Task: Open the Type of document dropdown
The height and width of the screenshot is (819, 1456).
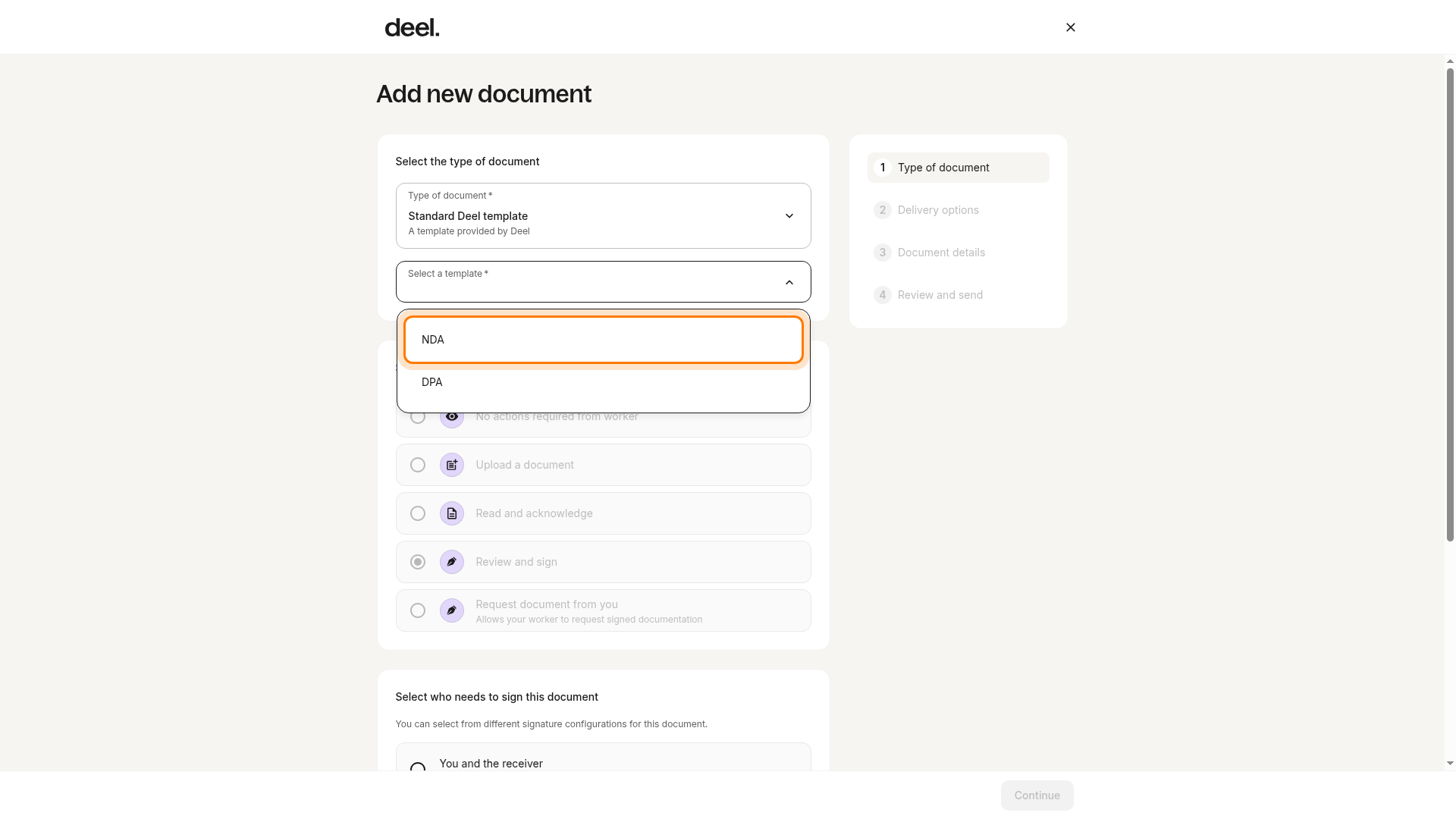Action: coord(603,215)
